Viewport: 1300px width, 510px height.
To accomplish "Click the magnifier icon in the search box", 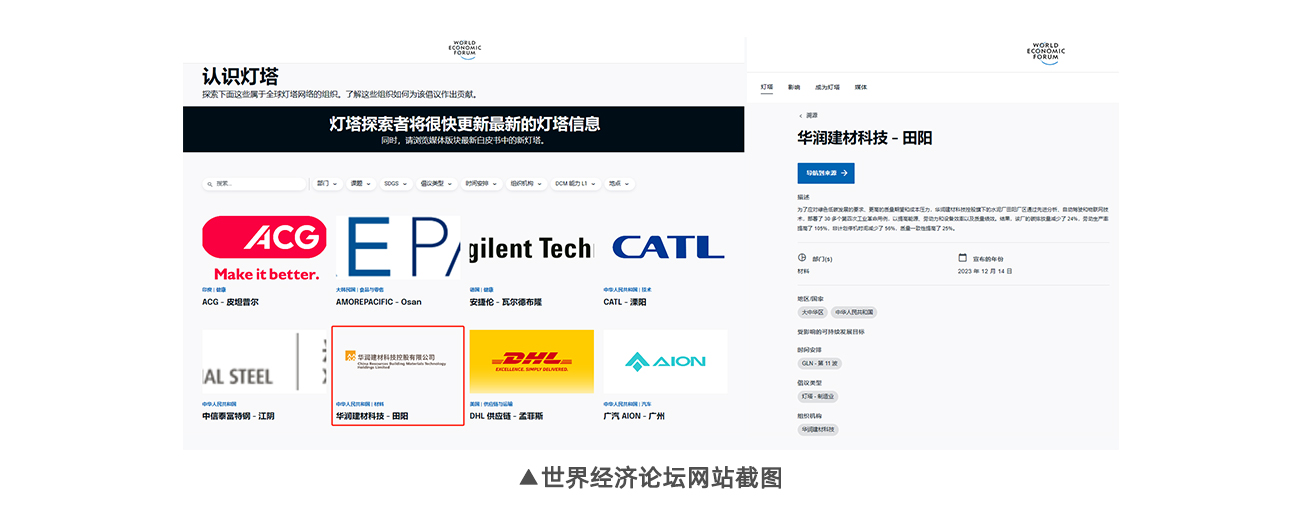I will [210, 184].
